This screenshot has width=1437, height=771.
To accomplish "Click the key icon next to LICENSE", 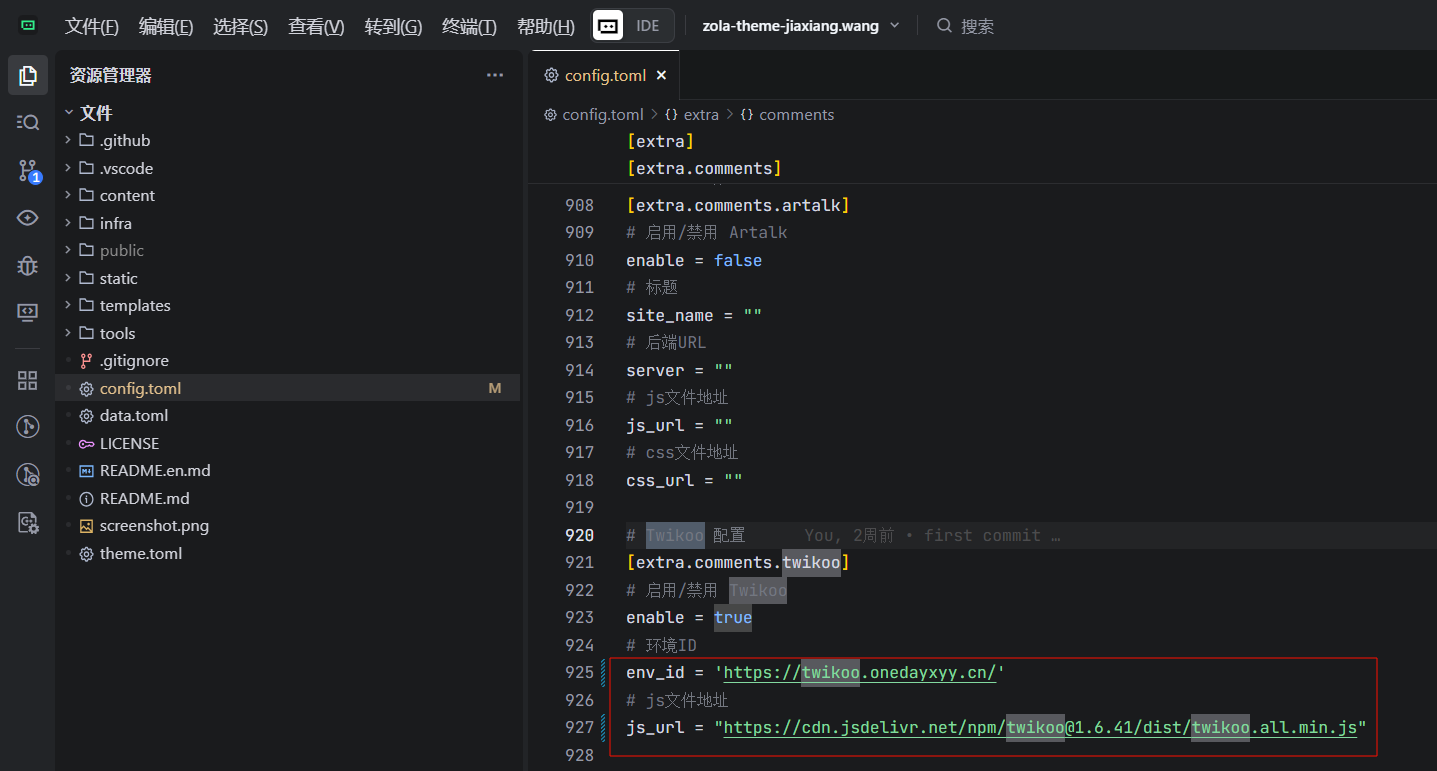I will [x=86, y=443].
